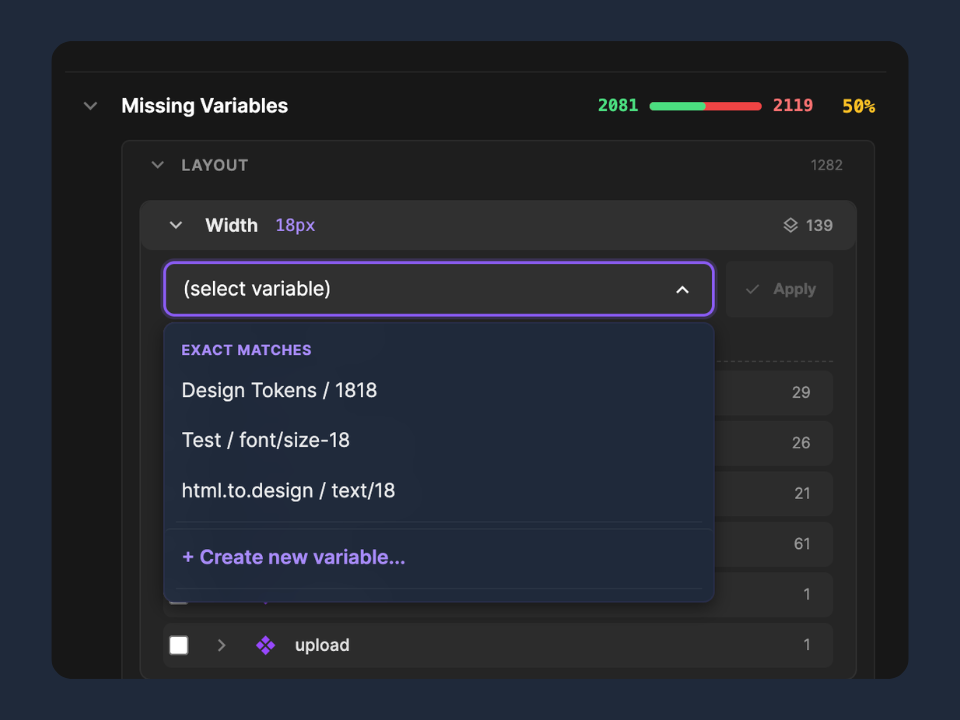This screenshot has height=720, width=960.
Task: Click the LAYOUT count 1282
Action: 827,165
